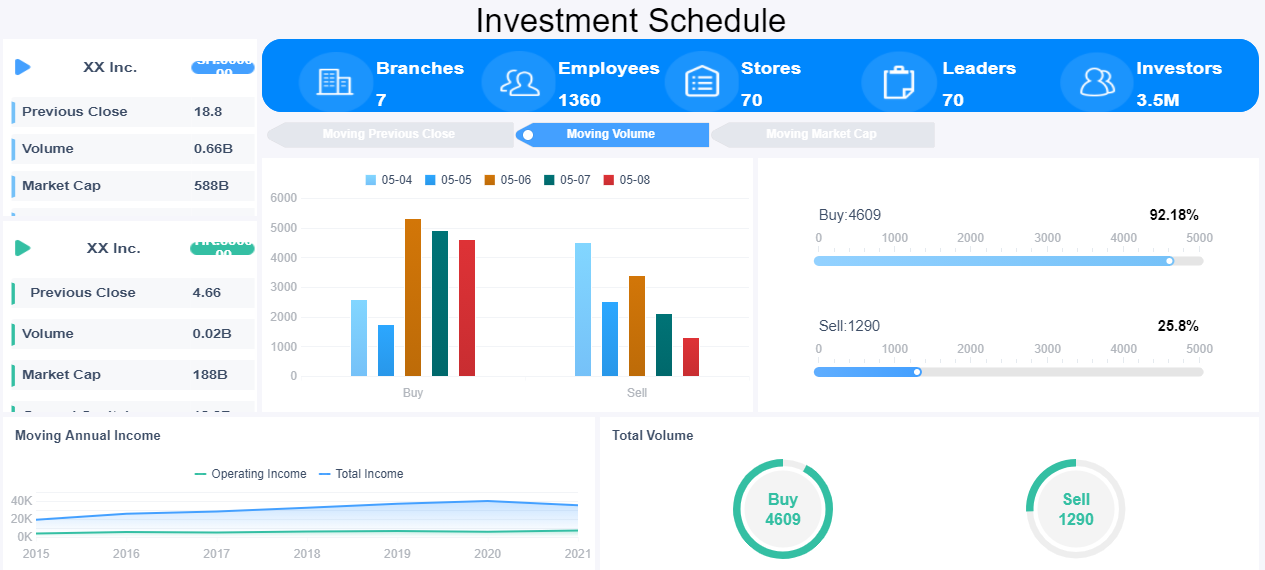
Task: Click the red 05-08 bar in Sell group
Action: pyautogui.click(x=691, y=357)
